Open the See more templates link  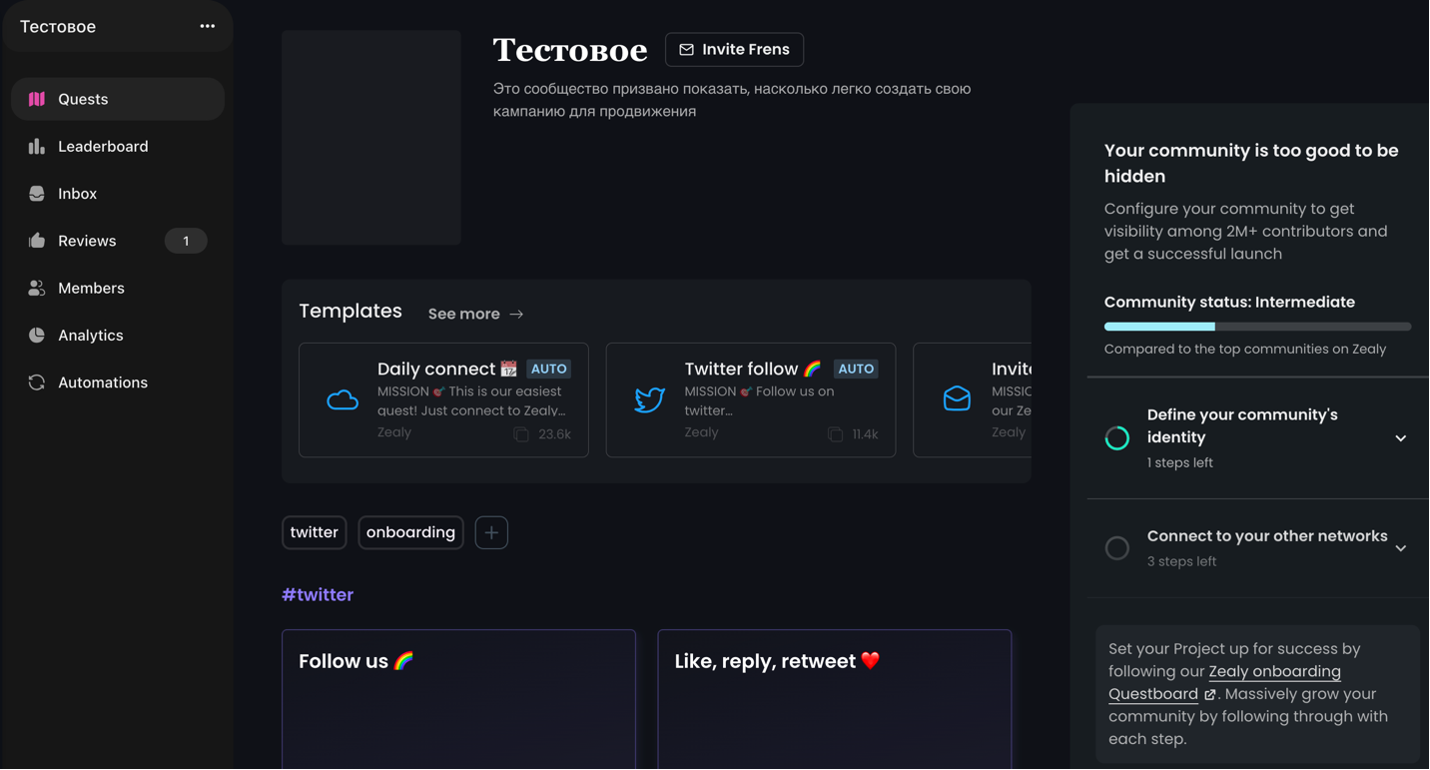[x=476, y=314]
